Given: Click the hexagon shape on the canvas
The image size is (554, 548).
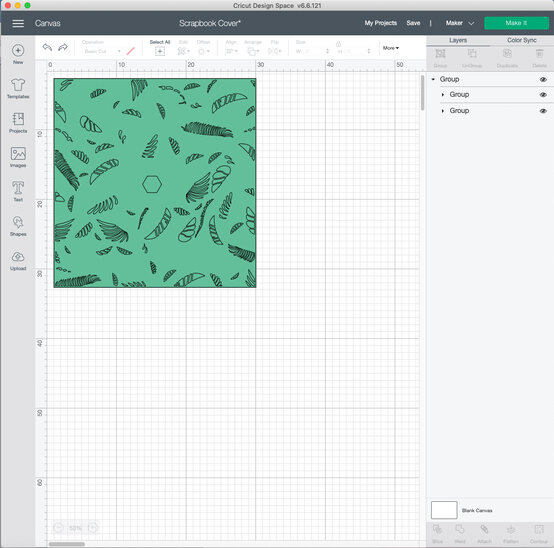Looking at the screenshot, I should pyautogui.click(x=152, y=184).
